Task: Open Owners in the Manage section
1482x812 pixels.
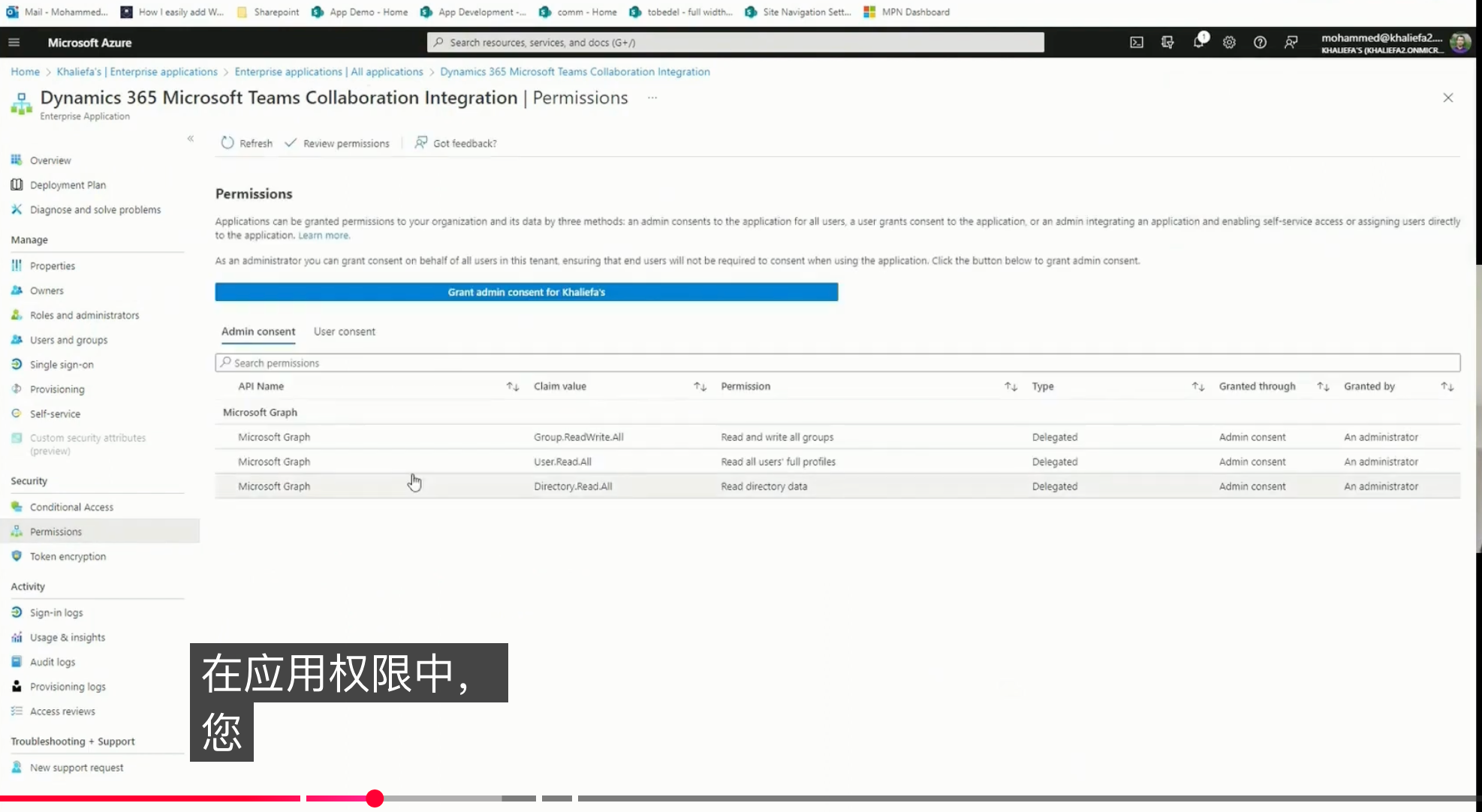Action: pyautogui.click(x=47, y=291)
